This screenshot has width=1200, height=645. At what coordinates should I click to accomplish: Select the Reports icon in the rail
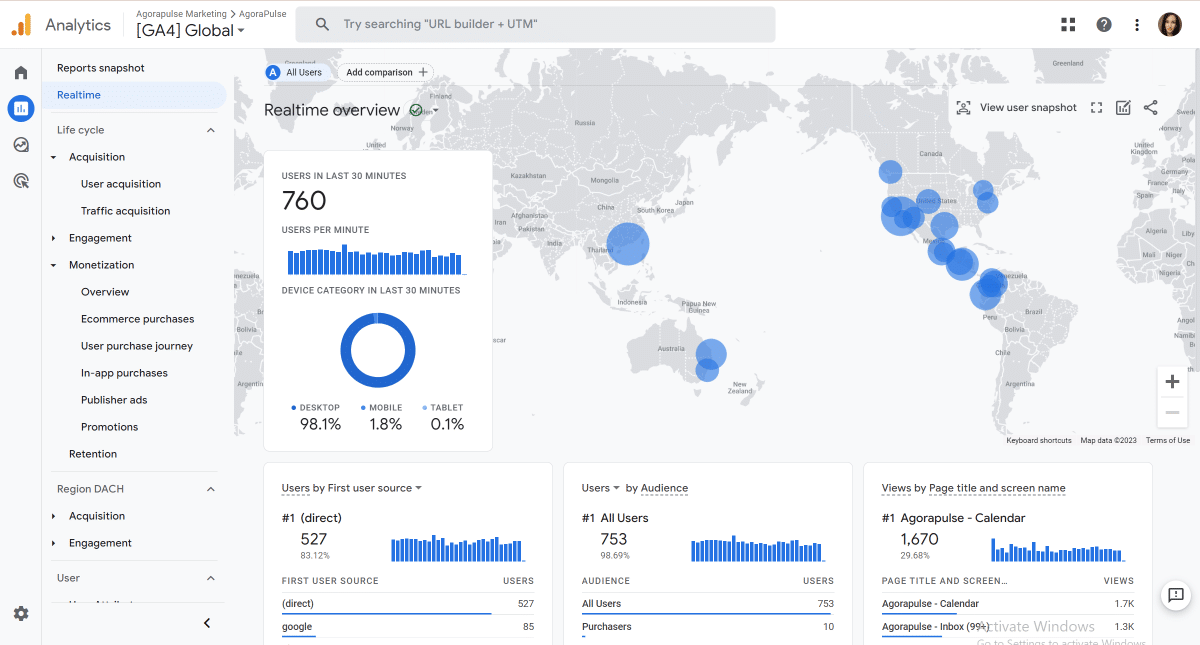(21, 108)
